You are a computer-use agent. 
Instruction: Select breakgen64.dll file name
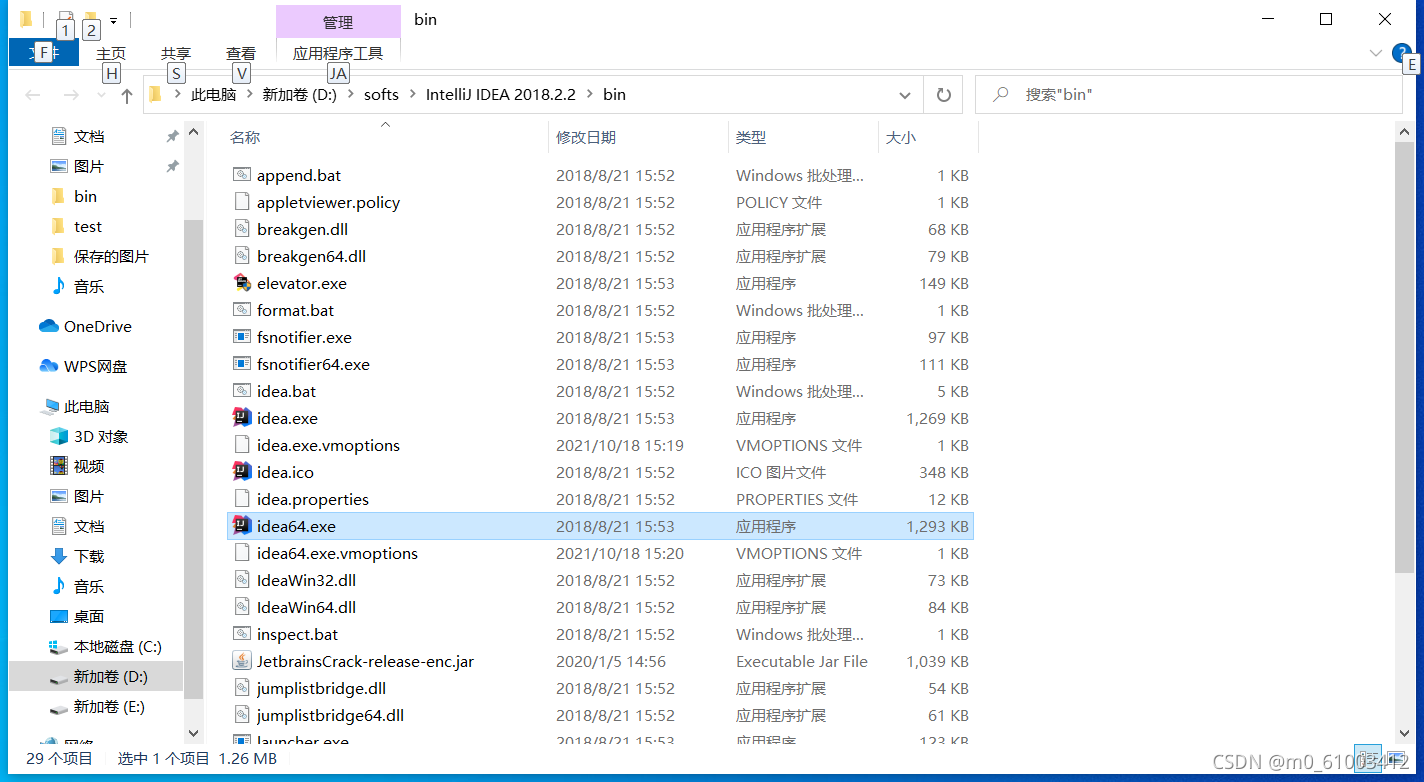[311, 256]
